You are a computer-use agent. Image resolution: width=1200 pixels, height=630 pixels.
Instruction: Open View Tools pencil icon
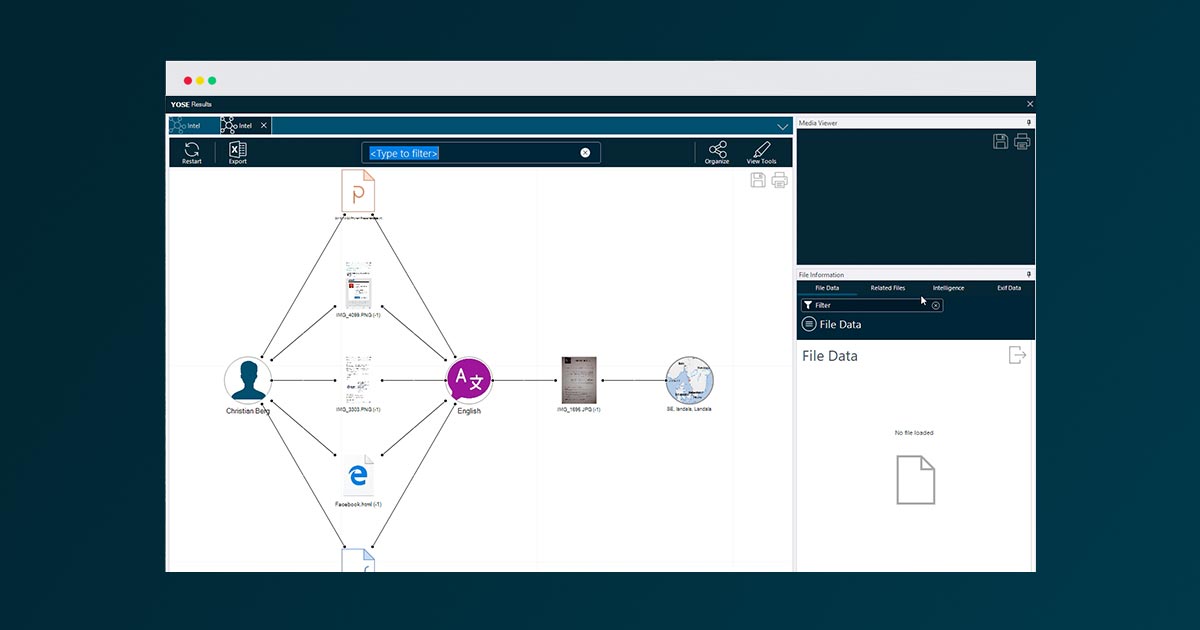tap(761, 149)
